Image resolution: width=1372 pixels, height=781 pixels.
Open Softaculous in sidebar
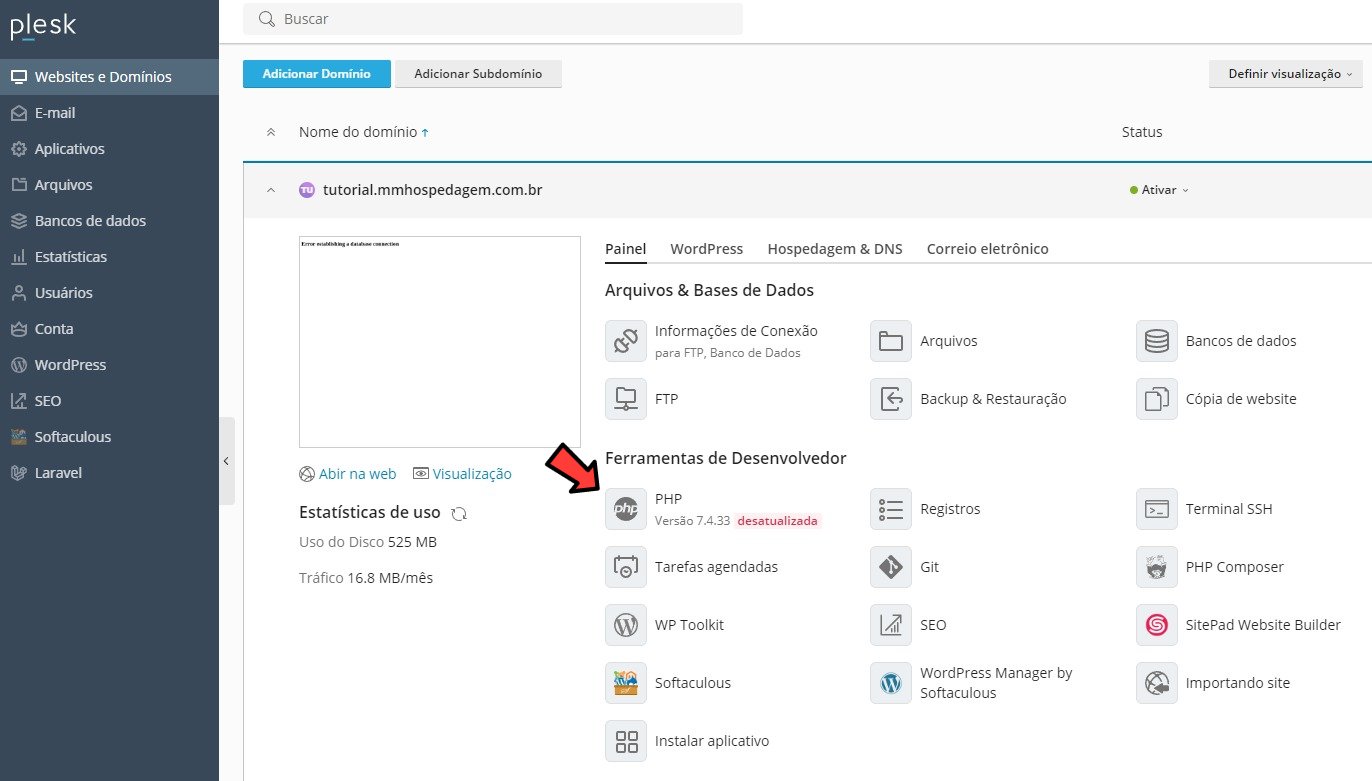109,437
